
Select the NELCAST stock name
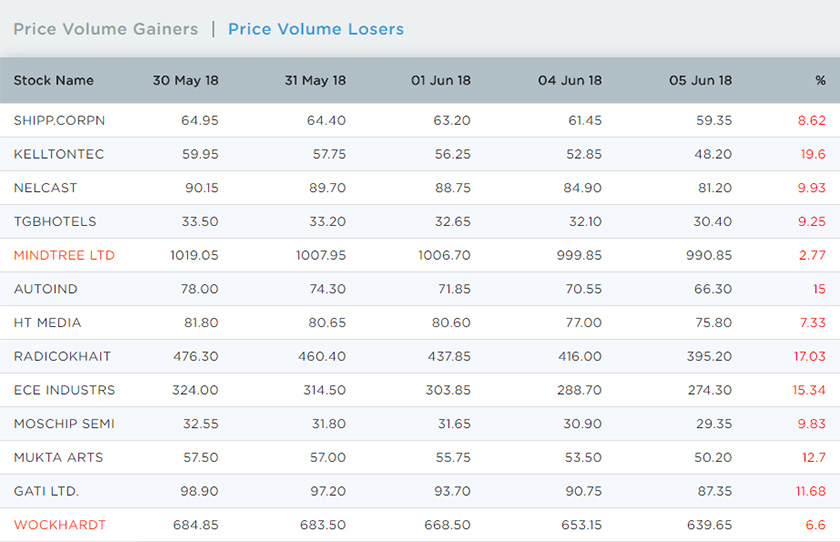click(46, 188)
